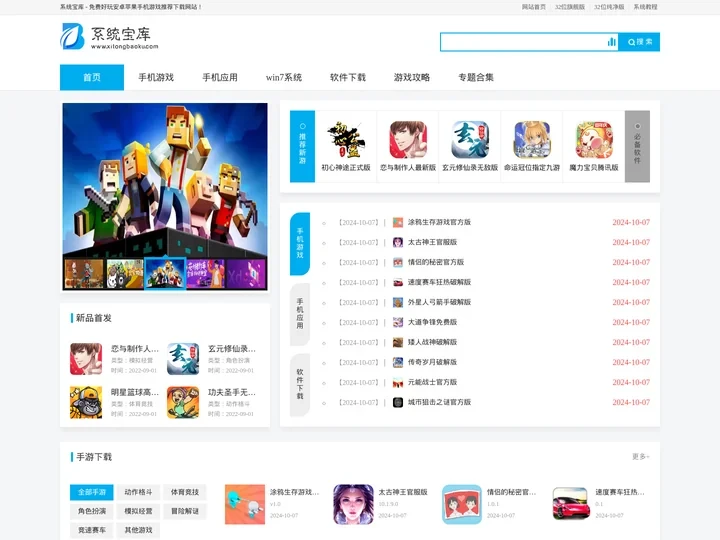Click 系统教程 link in top bar
Image resolution: width=720 pixels, height=540 pixels.
coord(646,7)
